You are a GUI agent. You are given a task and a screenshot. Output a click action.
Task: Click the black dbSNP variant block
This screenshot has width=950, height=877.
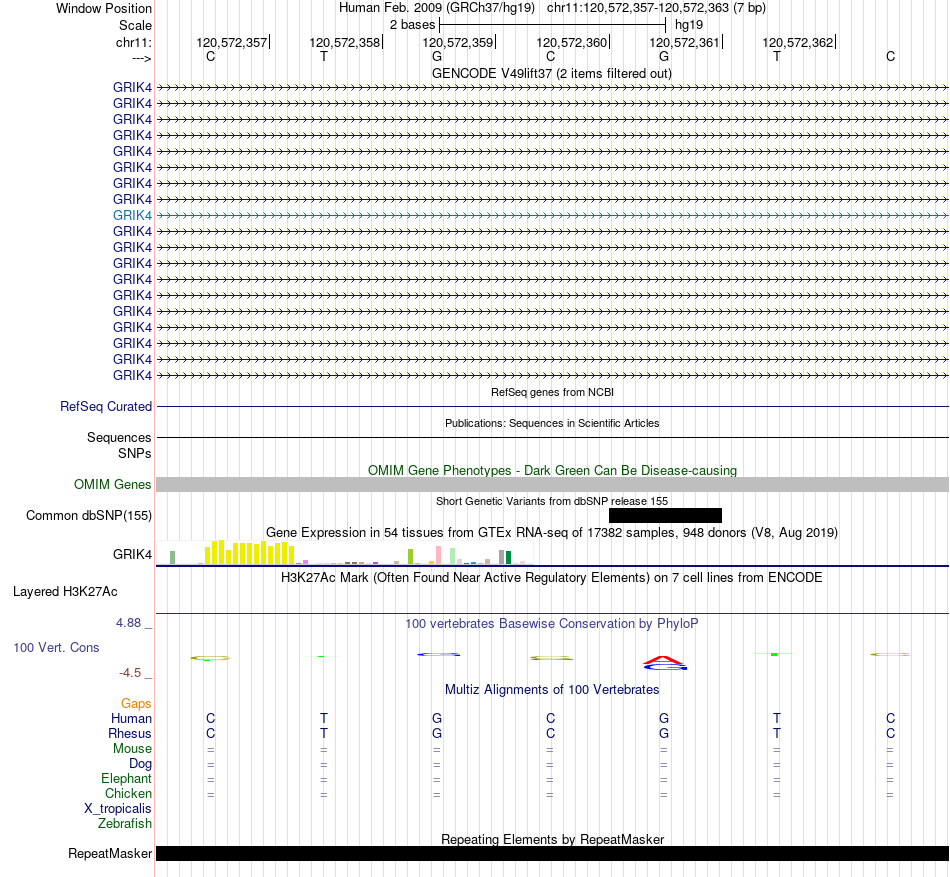coord(665,515)
